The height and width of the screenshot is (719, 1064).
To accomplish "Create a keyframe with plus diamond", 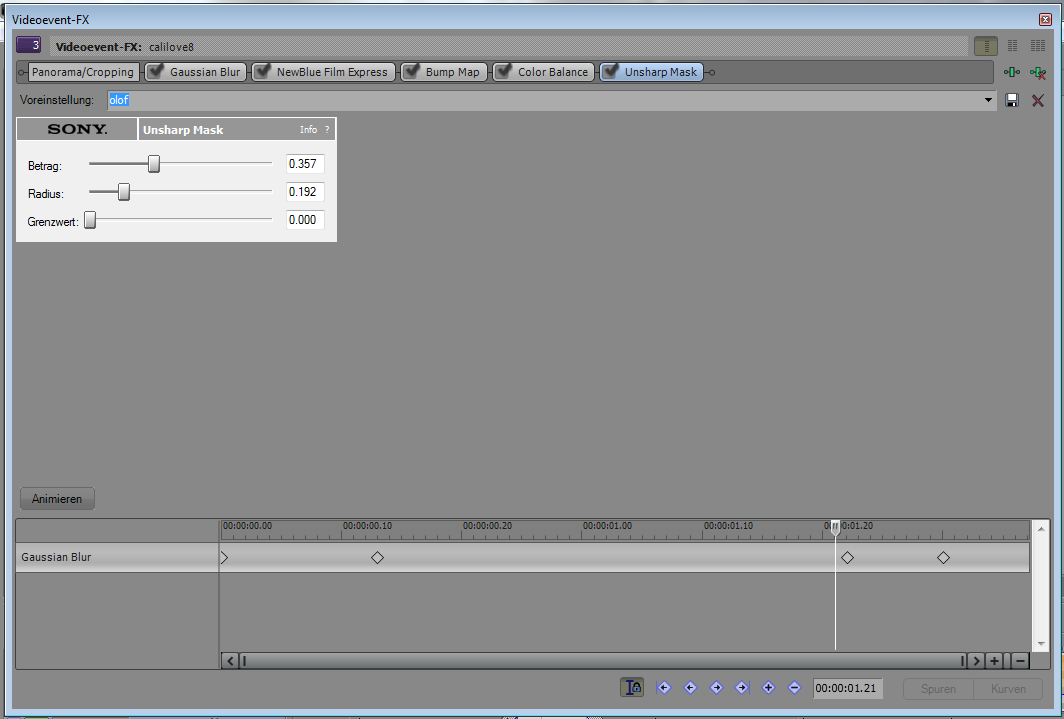I will click(768, 687).
